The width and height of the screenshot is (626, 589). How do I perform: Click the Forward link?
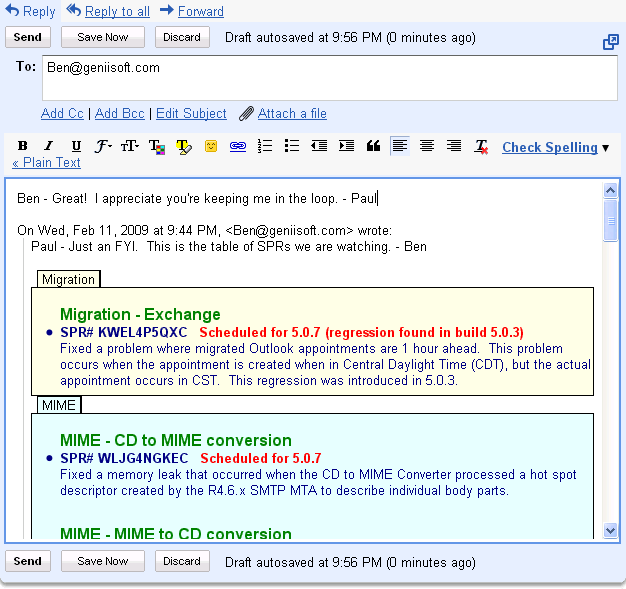pyautogui.click(x=200, y=11)
